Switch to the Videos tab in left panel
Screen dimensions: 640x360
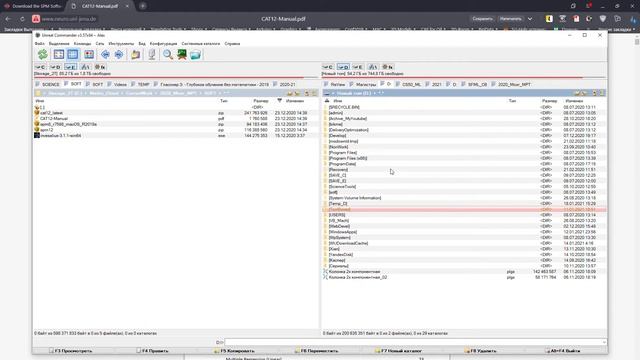(117, 84)
